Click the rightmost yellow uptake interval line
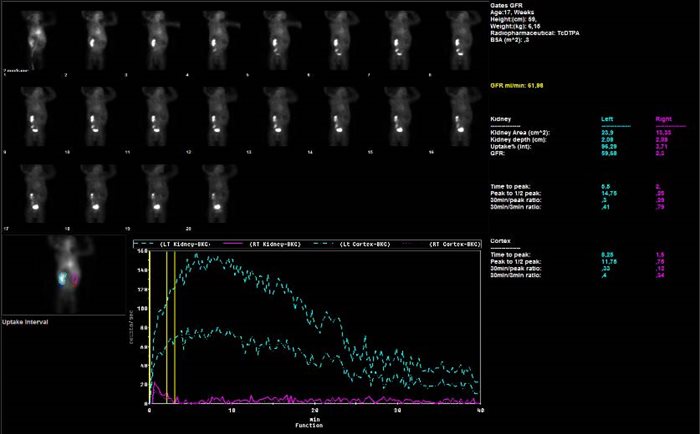This screenshot has width=700, height=434. click(175, 327)
